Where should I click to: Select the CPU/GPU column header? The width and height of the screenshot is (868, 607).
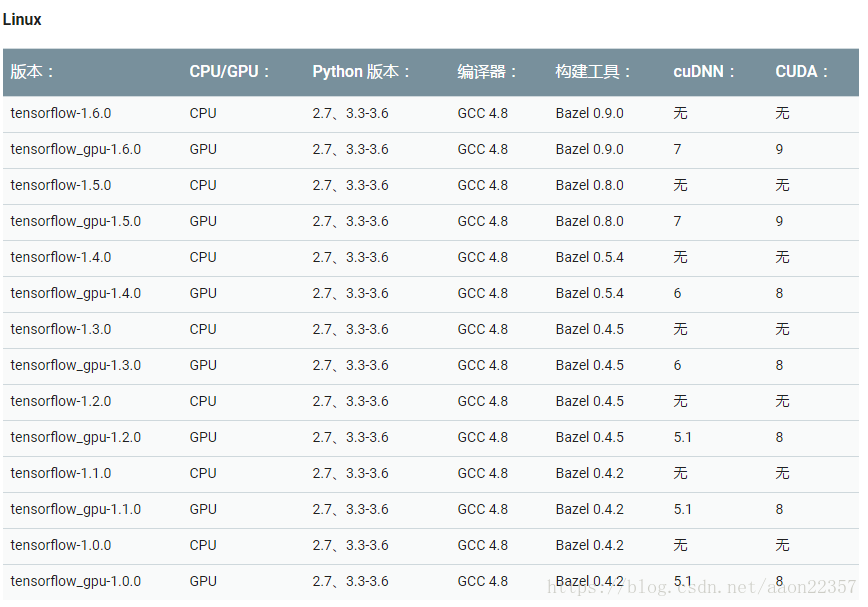(229, 71)
